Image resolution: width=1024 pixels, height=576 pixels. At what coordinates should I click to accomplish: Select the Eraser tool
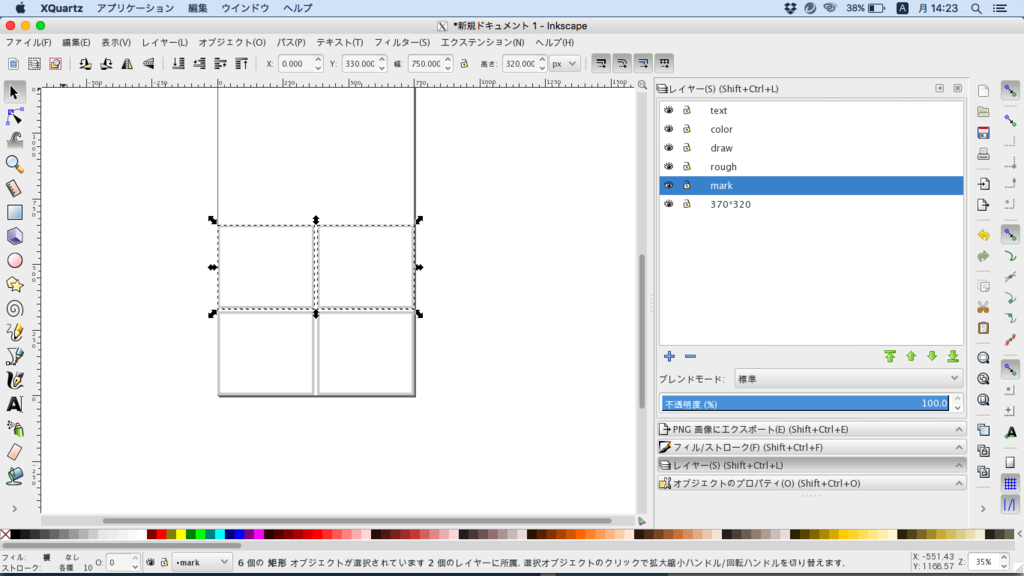(x=14, y=452)
